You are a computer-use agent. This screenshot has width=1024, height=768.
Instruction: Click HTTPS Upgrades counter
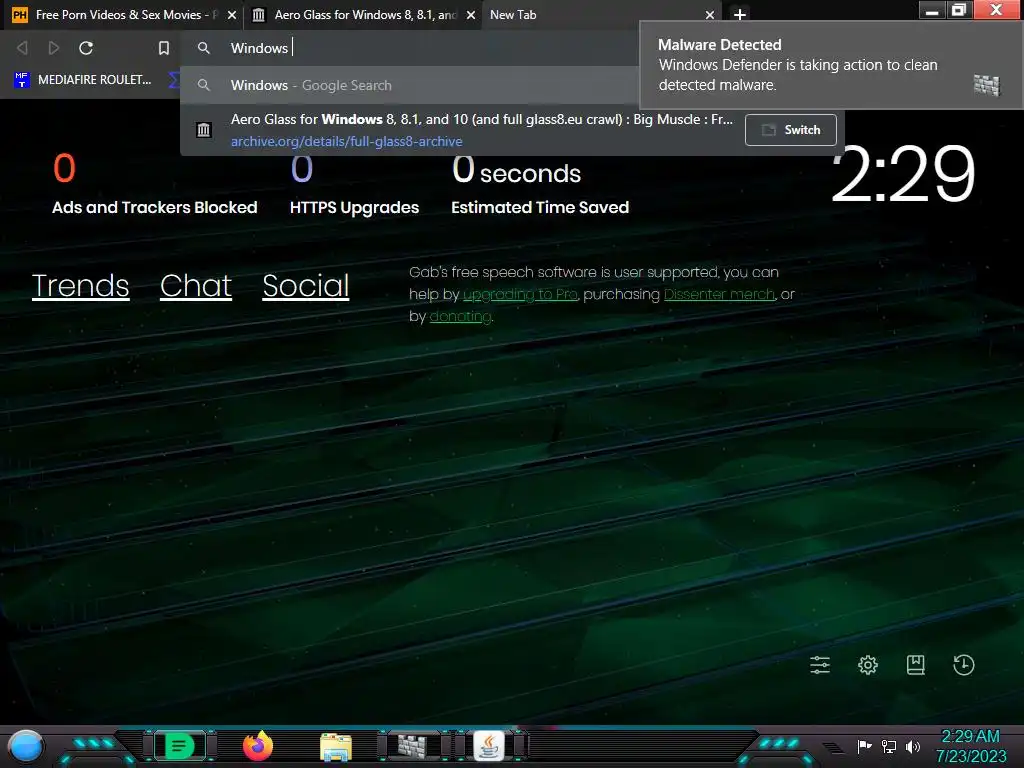(355, 184)
